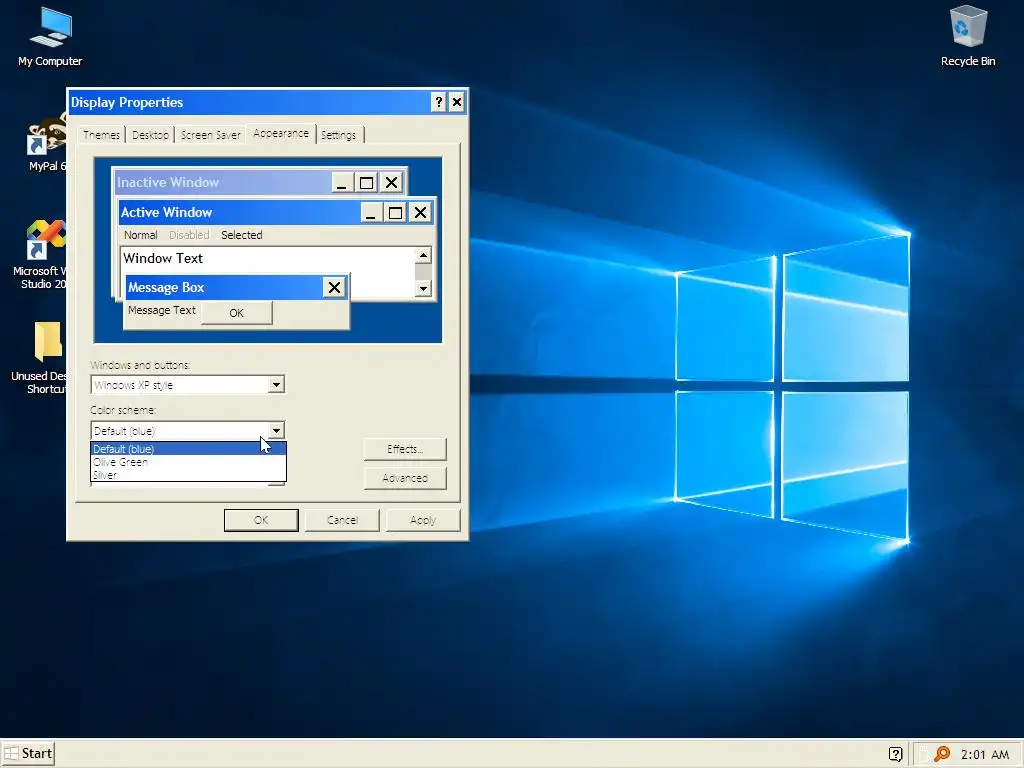1024x768 pixels.
Task: Cancel the Display Properties dialog
Action: 342,520
